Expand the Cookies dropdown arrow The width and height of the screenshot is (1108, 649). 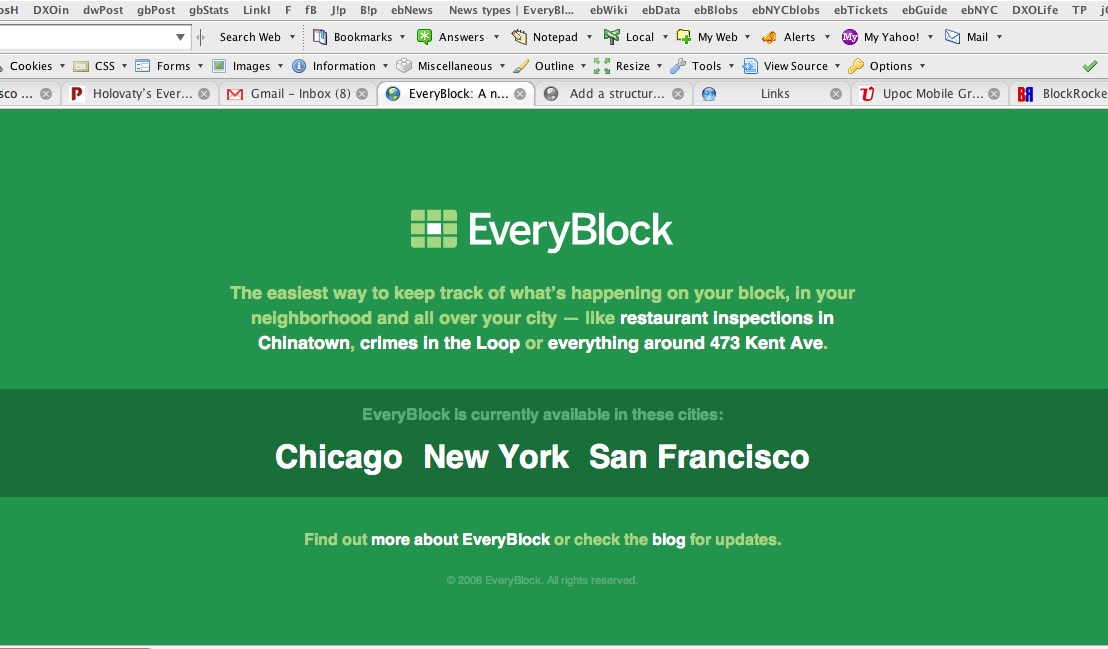point(62,66)
